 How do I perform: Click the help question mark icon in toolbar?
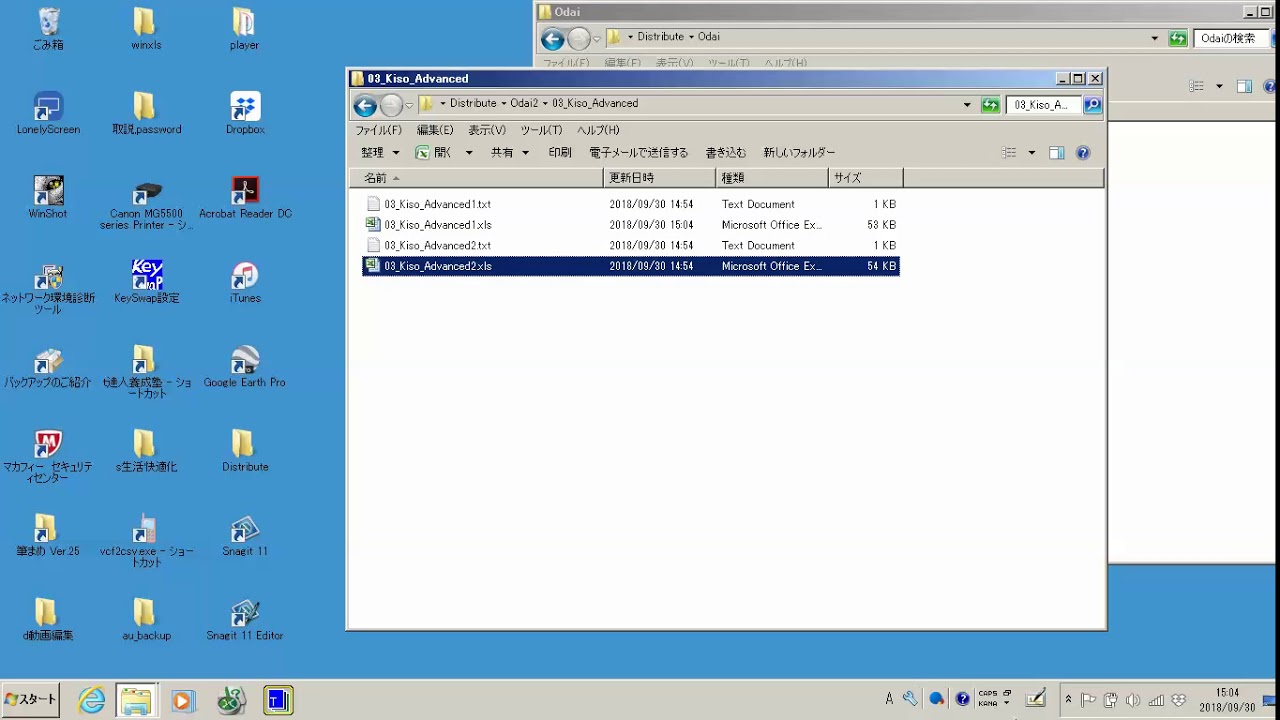click(x=1082, y=153)
